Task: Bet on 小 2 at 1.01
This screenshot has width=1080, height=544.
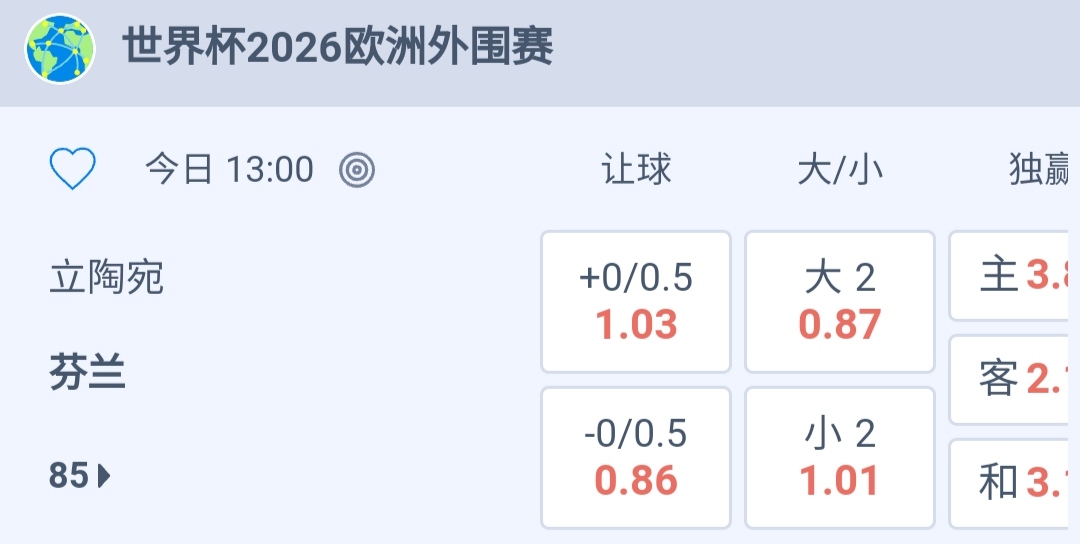Action: (x=840, y=457)
